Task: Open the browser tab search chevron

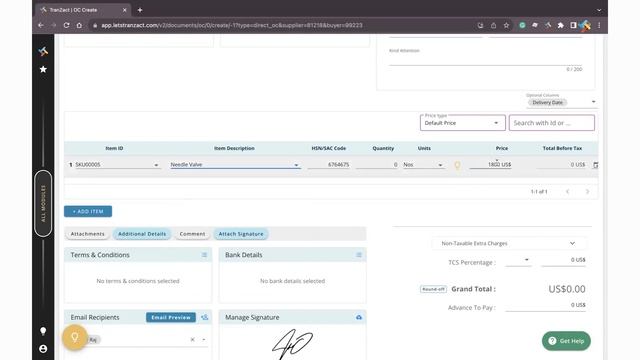Action: click(x=599, y=10)
